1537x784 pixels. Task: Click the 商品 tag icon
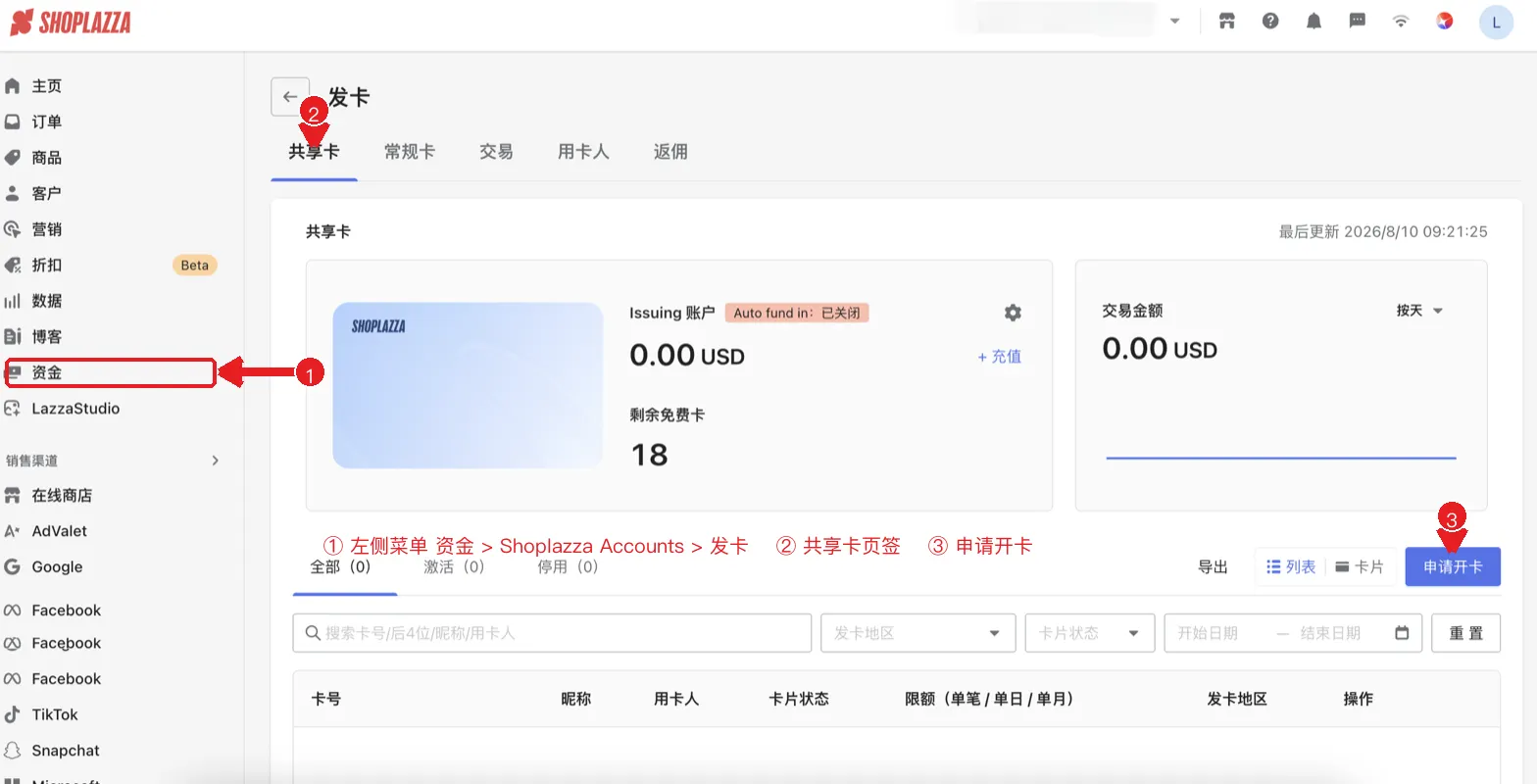pos(13,158)
